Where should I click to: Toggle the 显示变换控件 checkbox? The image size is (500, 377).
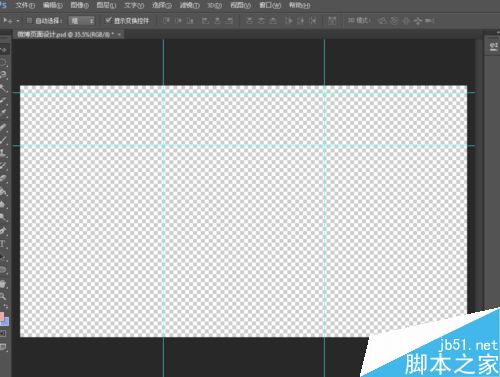[108, 21]
